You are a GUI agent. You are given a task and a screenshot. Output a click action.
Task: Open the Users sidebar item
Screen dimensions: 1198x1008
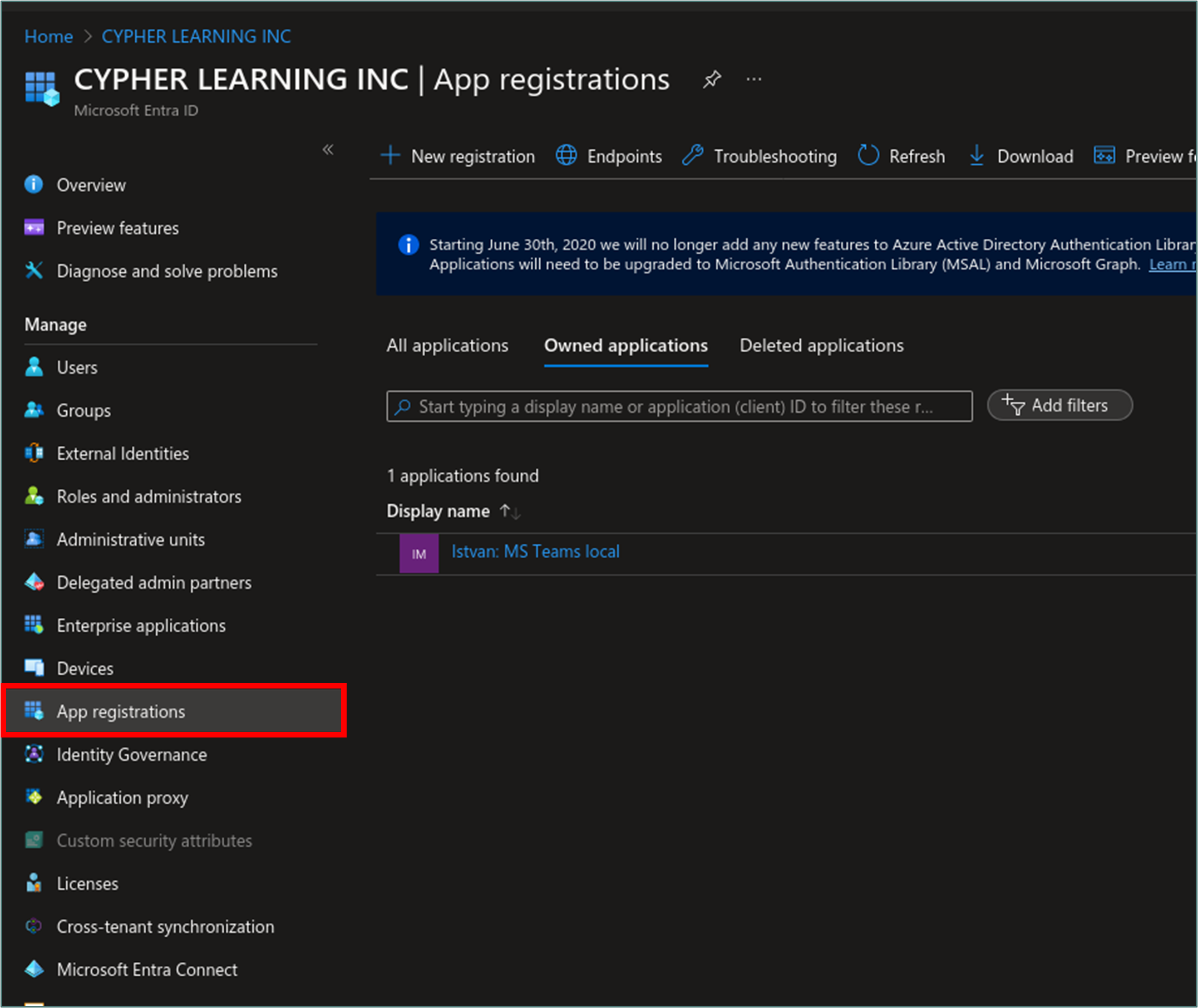[x=77, y=367]
